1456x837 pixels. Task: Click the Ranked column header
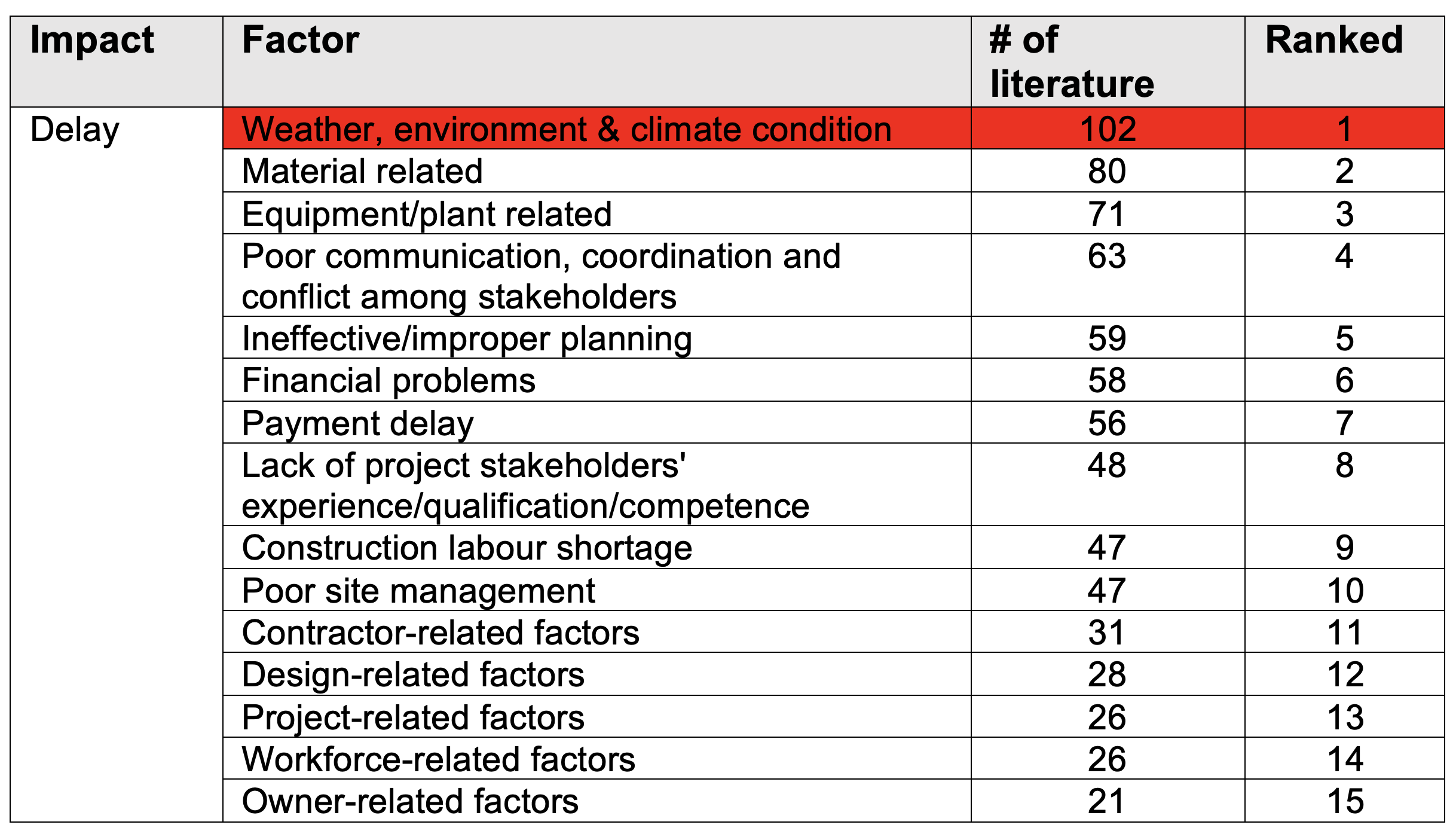pyautogui.click(x=1334, y=41)
